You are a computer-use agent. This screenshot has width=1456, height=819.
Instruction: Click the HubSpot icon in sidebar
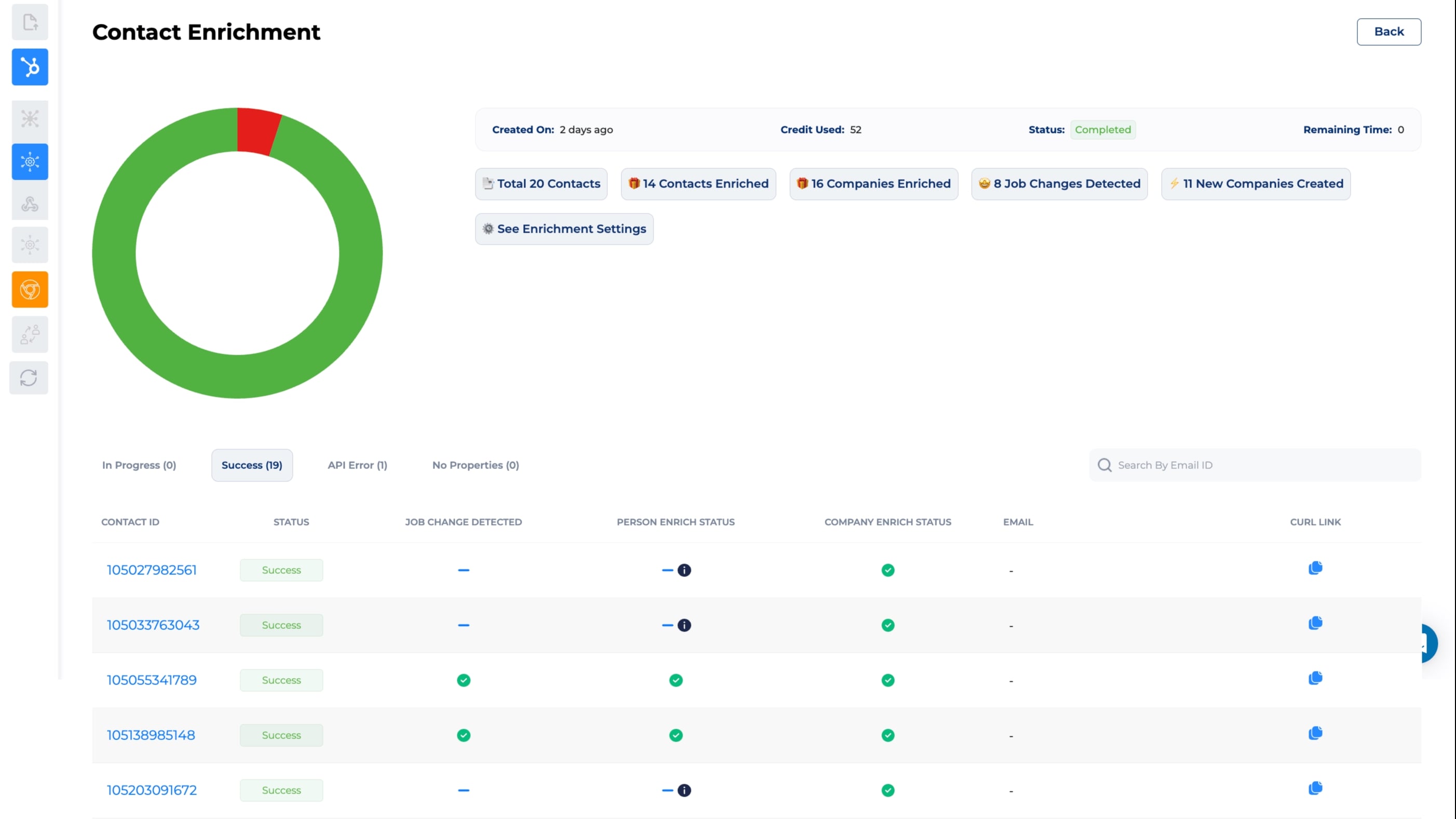point(30,68)
